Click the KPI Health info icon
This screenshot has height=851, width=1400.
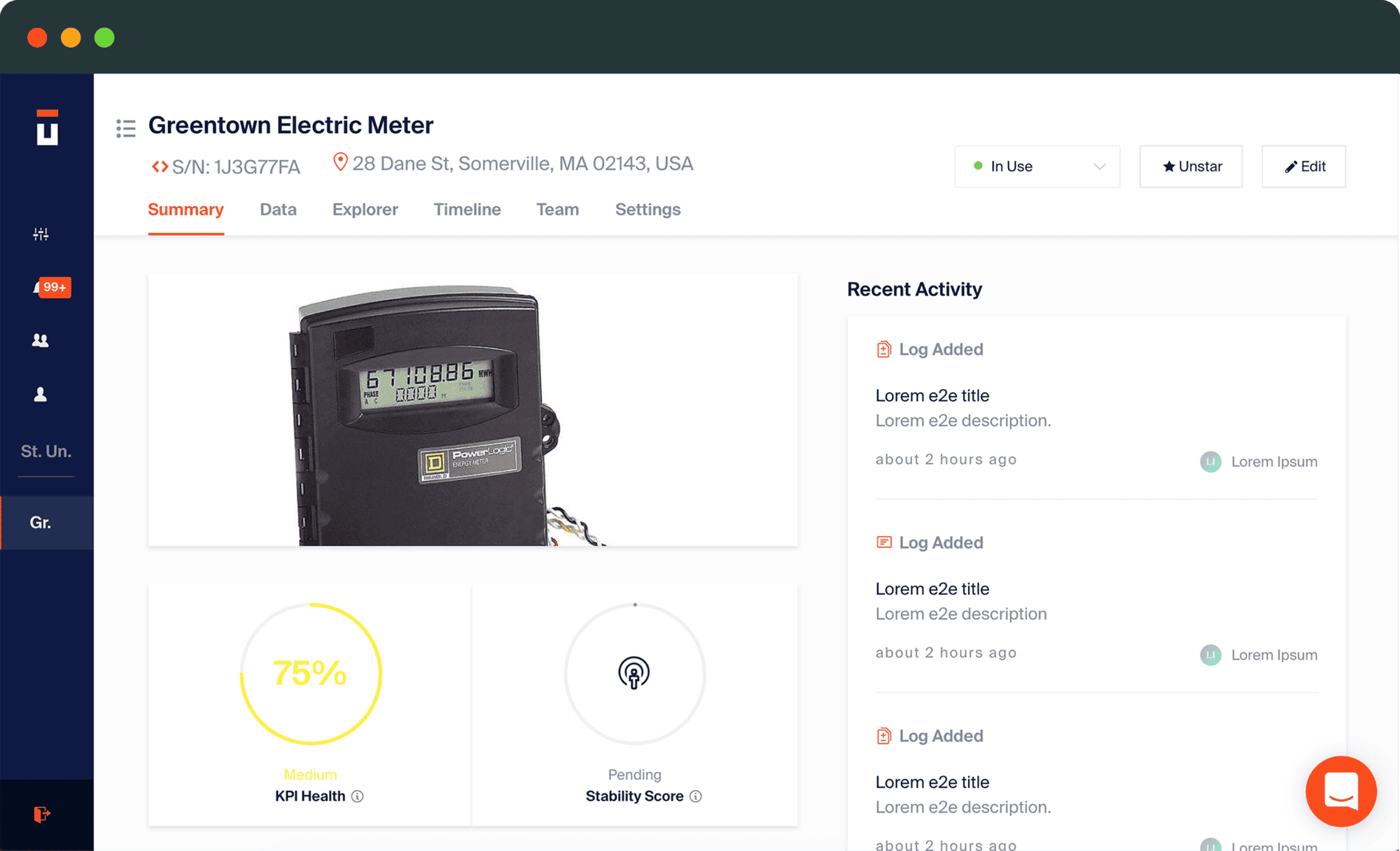point(357,796)
